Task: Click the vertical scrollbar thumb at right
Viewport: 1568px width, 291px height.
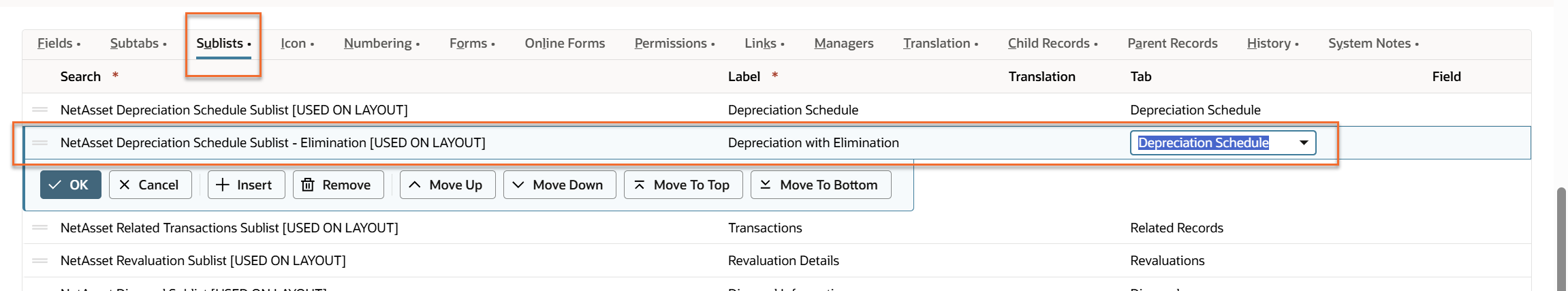Action: (1561, 239)
